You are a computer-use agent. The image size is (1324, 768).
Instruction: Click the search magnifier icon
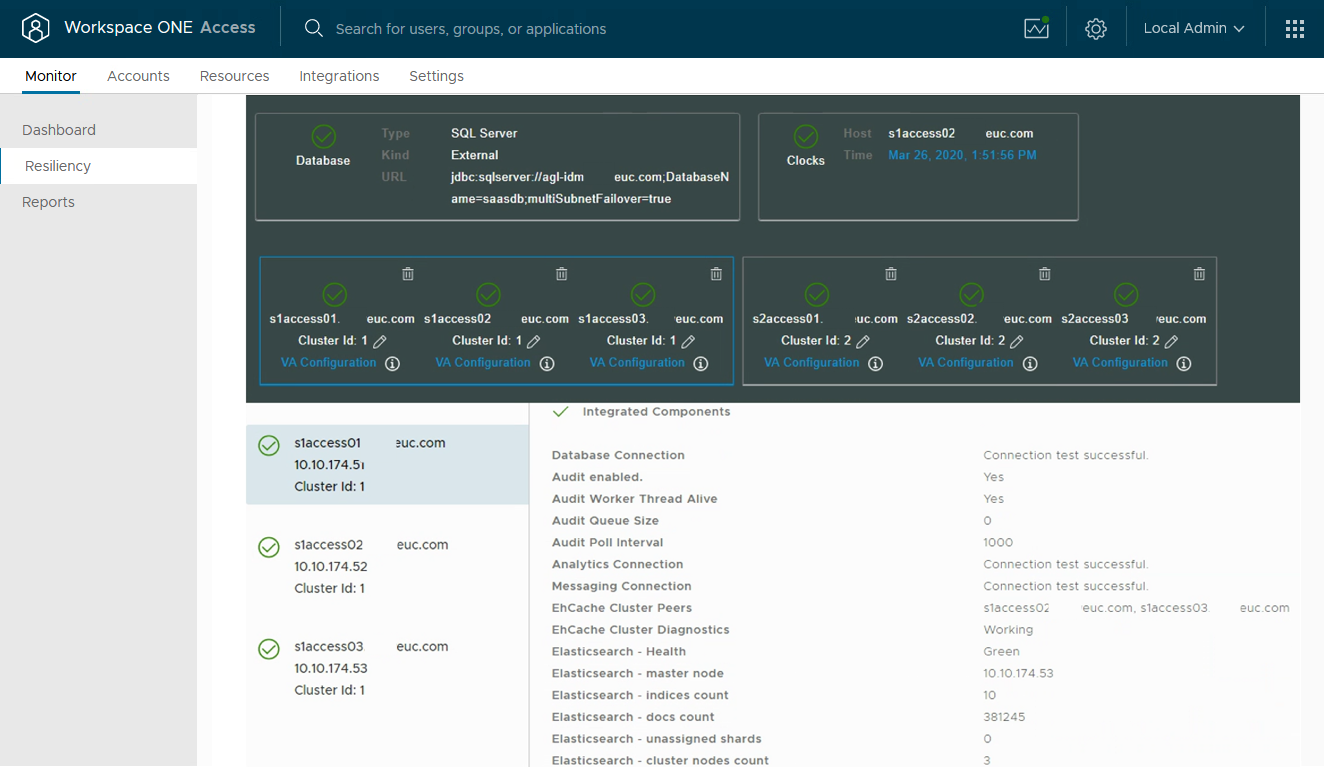[x=314, y=28]
